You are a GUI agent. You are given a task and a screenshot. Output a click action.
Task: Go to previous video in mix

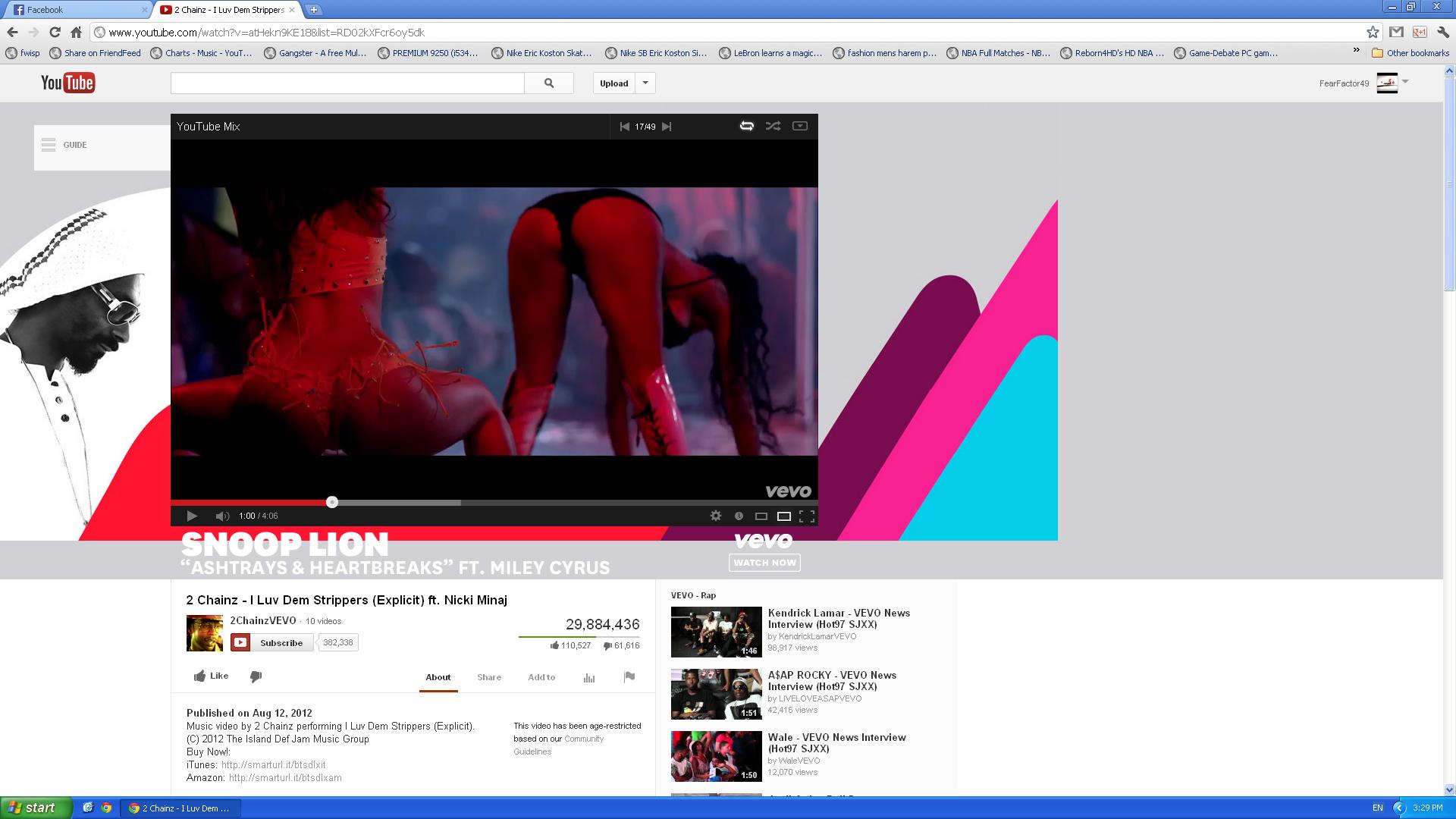624,127
